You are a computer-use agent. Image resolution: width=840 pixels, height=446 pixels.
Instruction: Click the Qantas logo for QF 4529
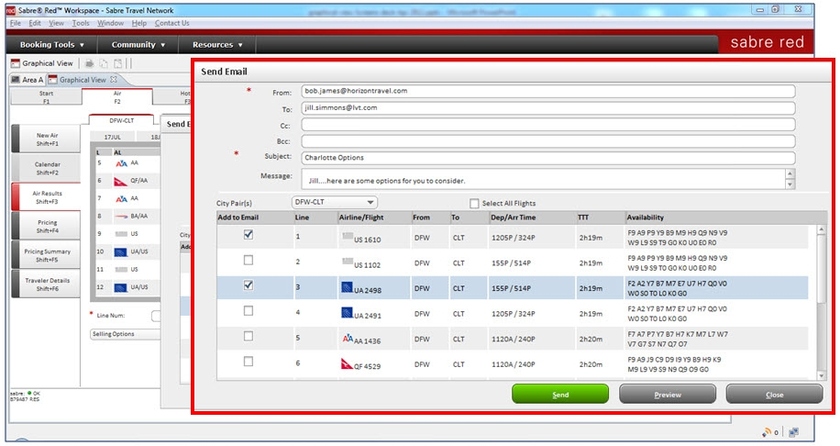click(346, 365)
